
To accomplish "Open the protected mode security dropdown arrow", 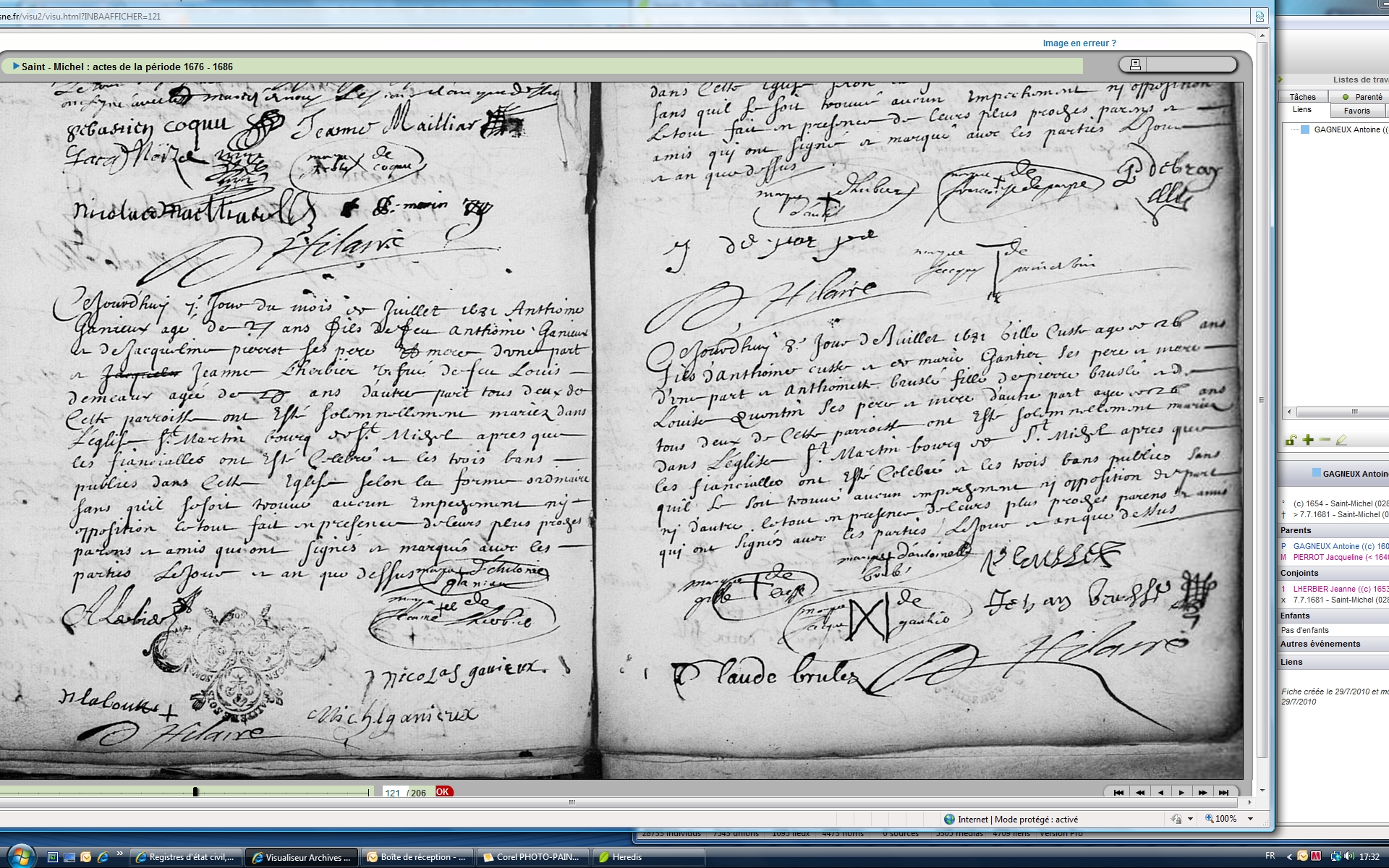I will click(1190, 819).
